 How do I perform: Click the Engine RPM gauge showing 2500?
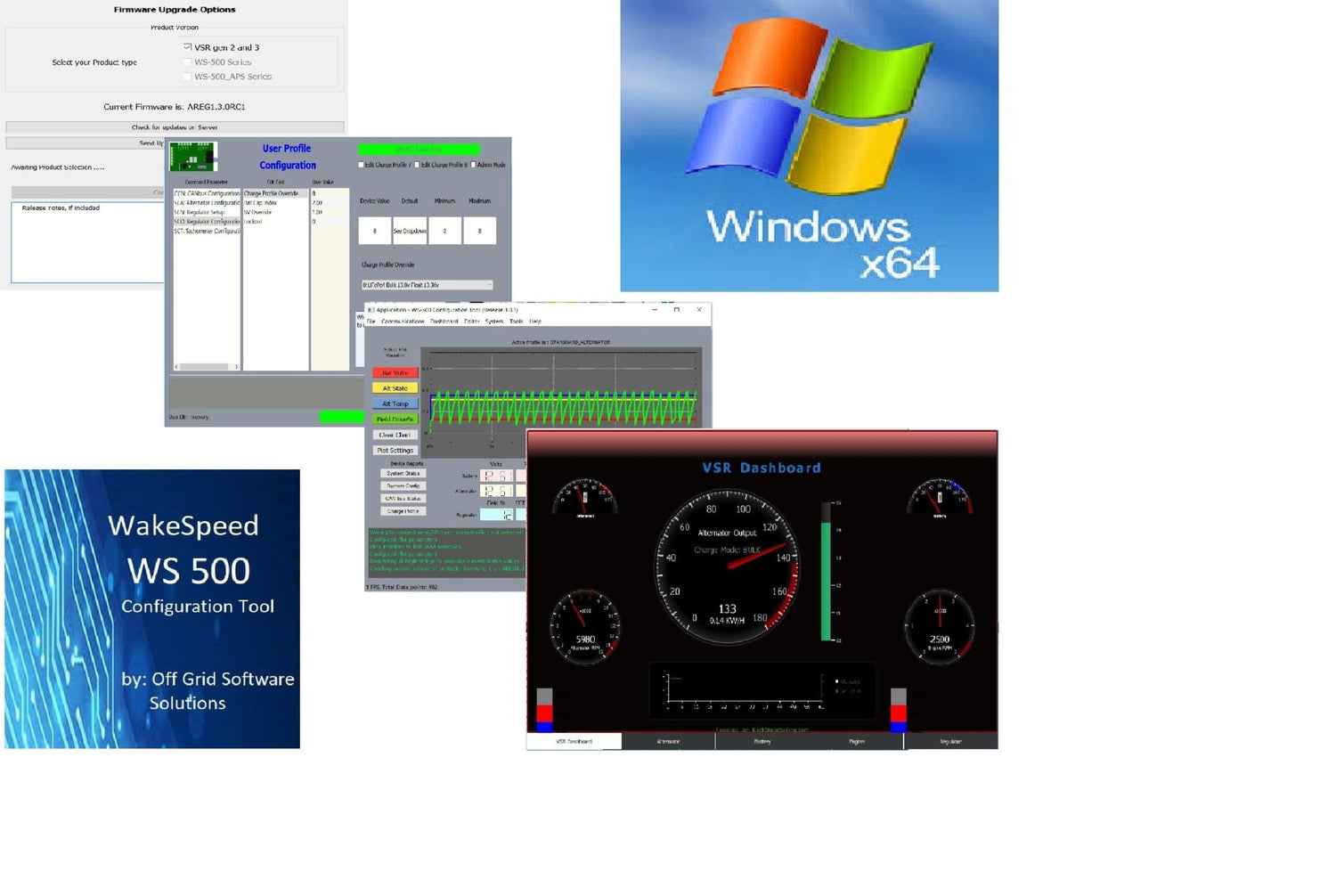tap(939, 626)
